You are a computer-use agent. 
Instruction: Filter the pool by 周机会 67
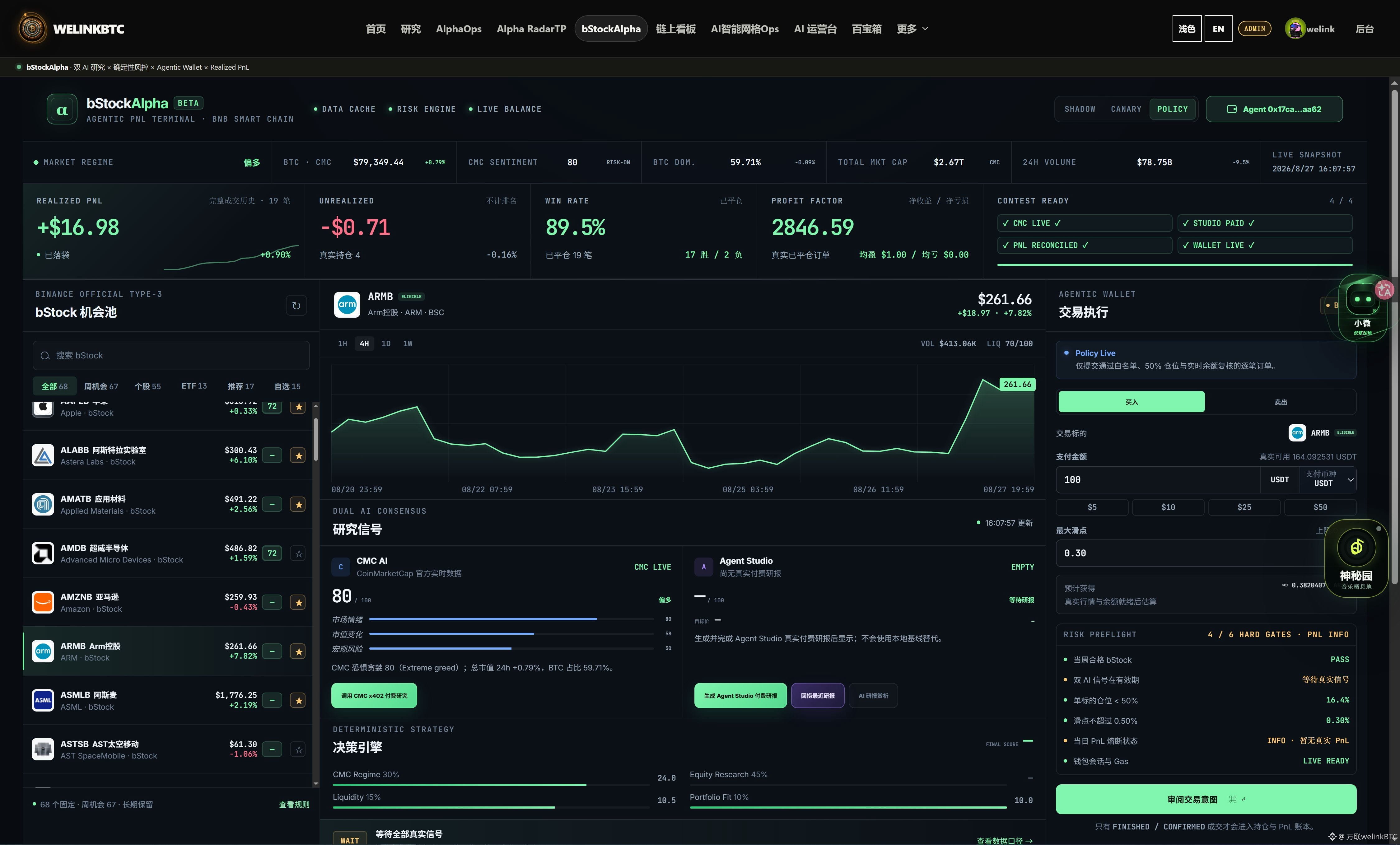point(101,386)
